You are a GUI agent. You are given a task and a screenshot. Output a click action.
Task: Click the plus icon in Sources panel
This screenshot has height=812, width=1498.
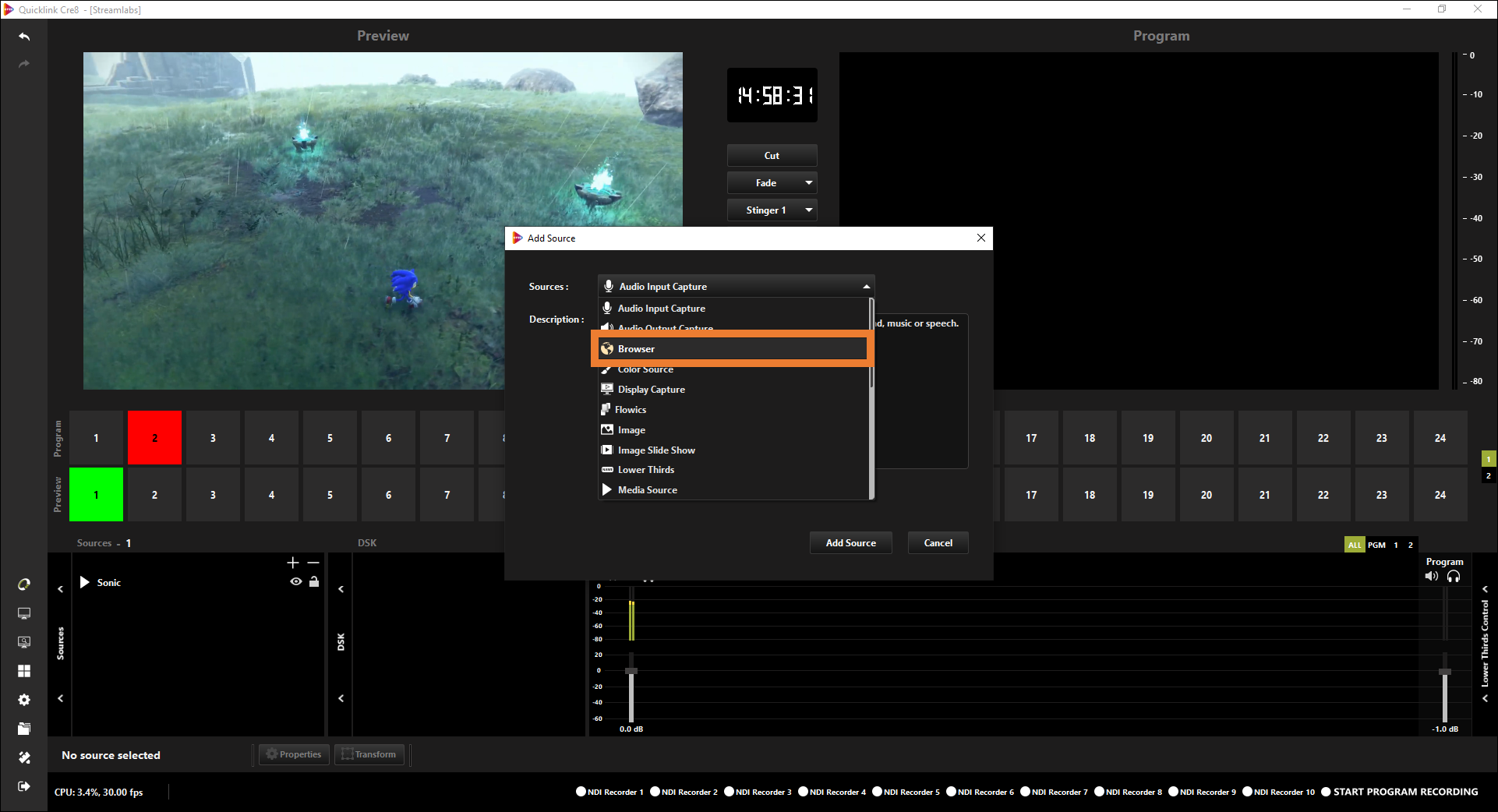coord(293,563)
